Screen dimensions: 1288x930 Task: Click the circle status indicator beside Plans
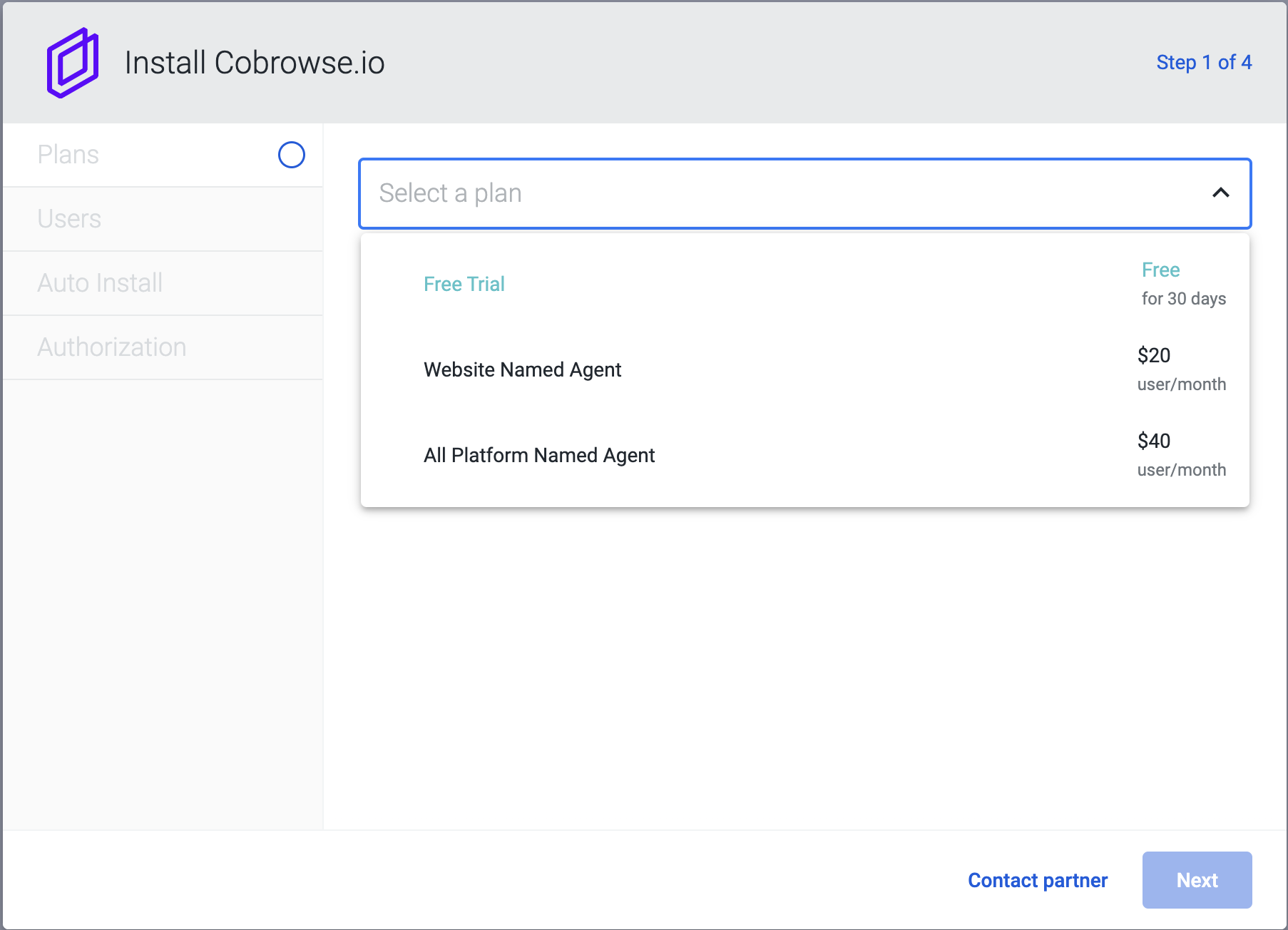tap(291, 155)
